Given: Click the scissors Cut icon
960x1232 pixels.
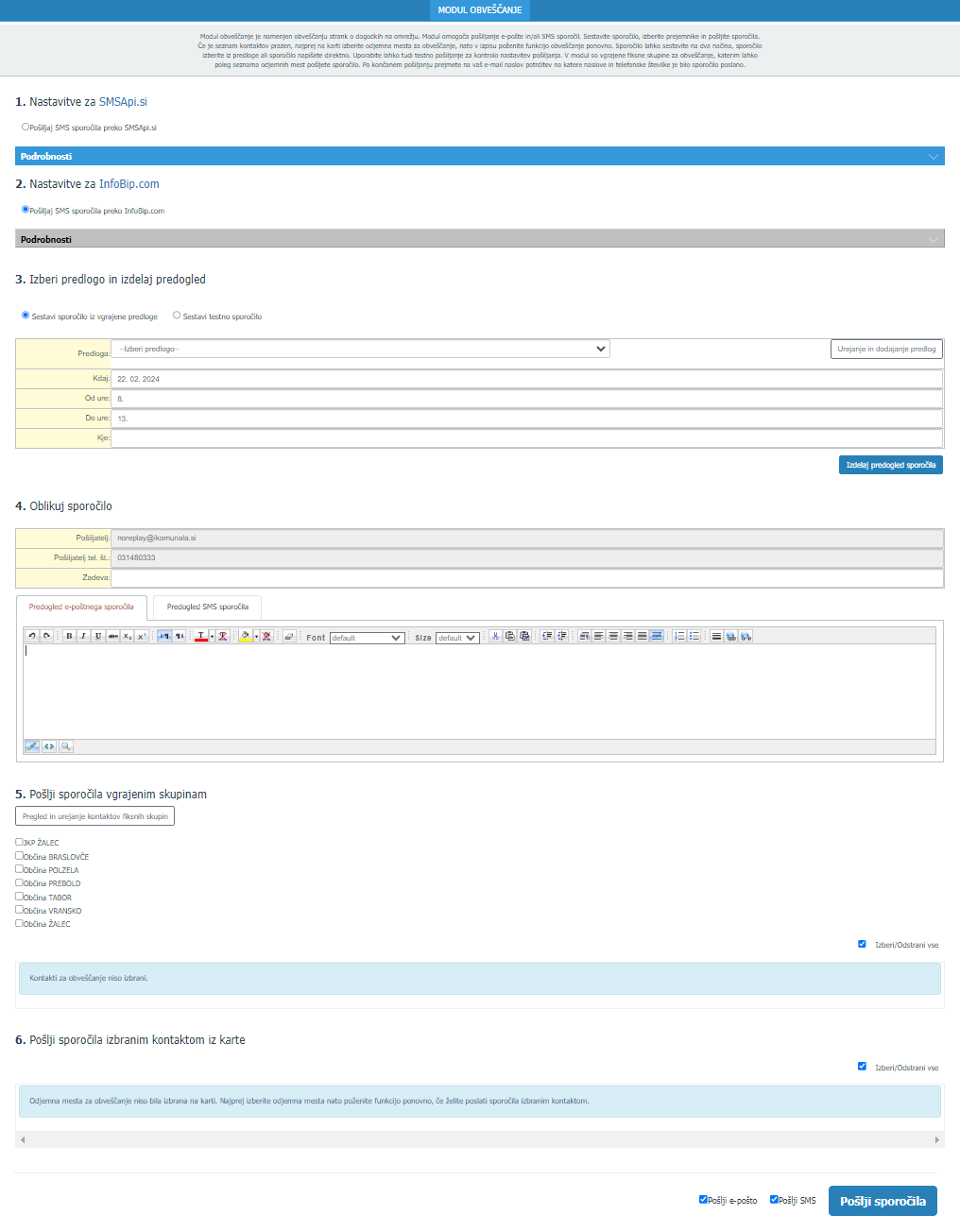Looking at the screenshot, I should 495,637.
